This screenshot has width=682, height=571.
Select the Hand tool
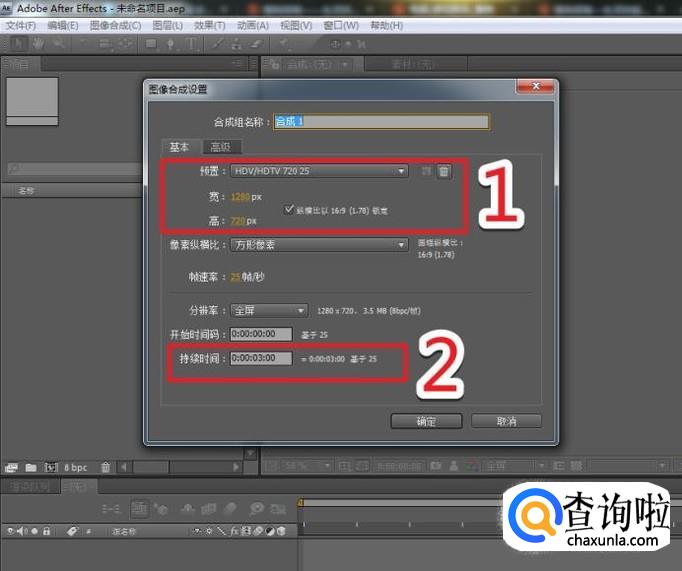click(x=38, y=43)
